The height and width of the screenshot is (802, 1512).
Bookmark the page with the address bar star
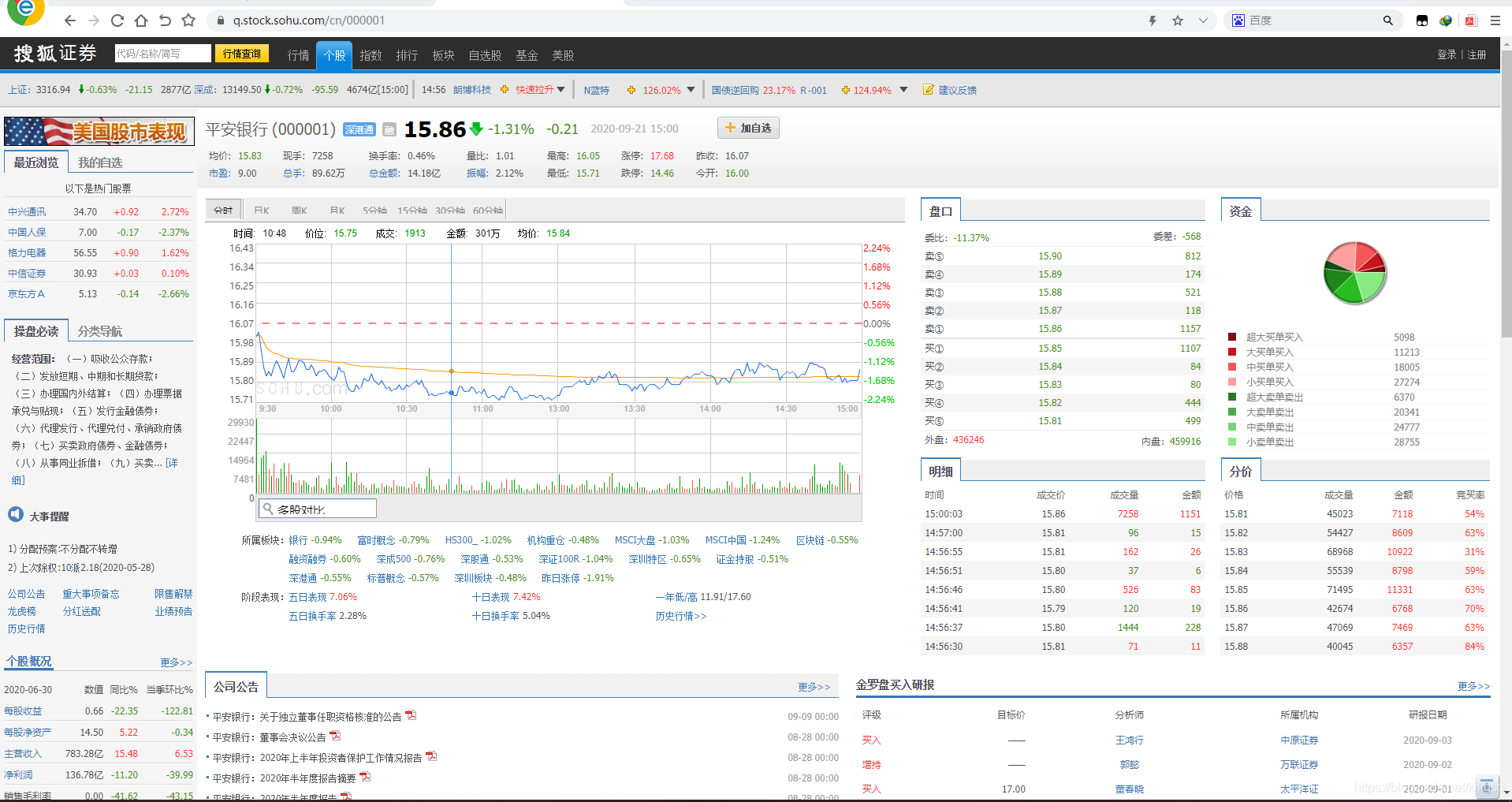(1178, 21)
